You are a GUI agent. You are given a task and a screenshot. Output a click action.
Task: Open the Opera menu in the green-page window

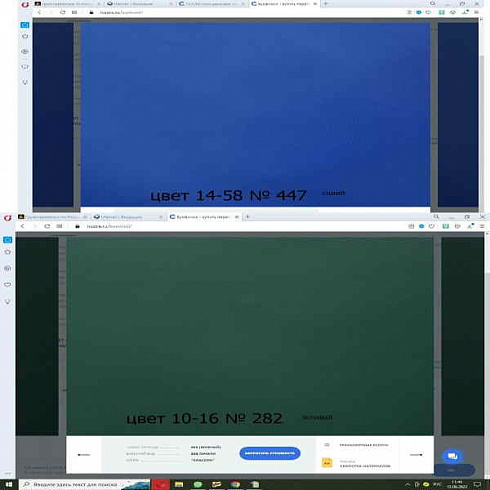7,218
